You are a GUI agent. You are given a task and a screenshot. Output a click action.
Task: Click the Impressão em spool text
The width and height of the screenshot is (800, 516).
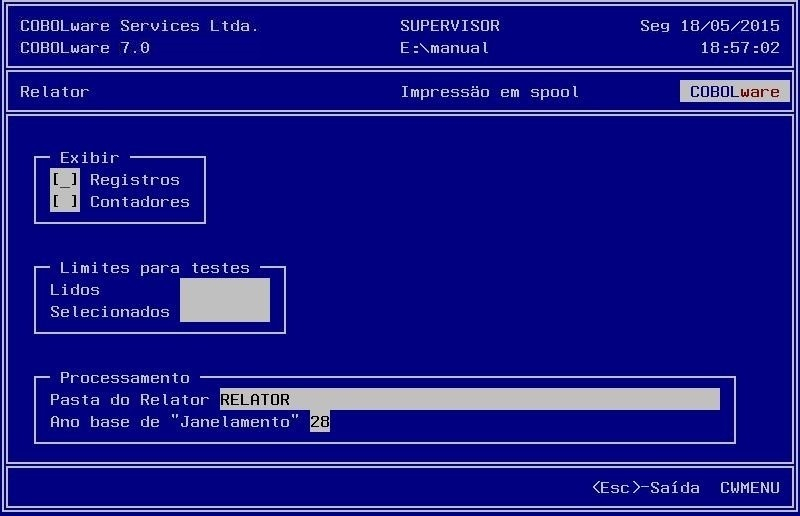[x=490, y=92]
